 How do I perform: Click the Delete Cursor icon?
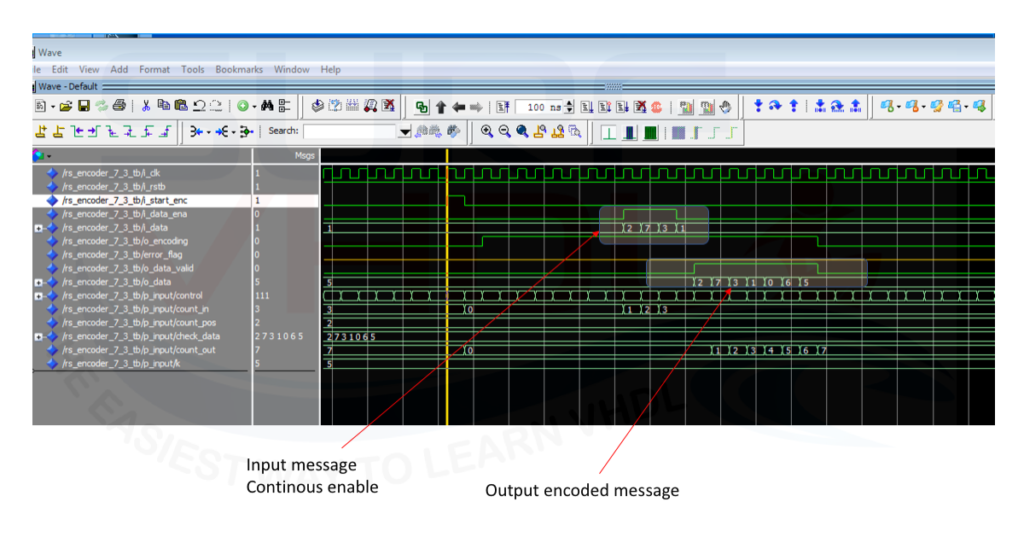59,132
